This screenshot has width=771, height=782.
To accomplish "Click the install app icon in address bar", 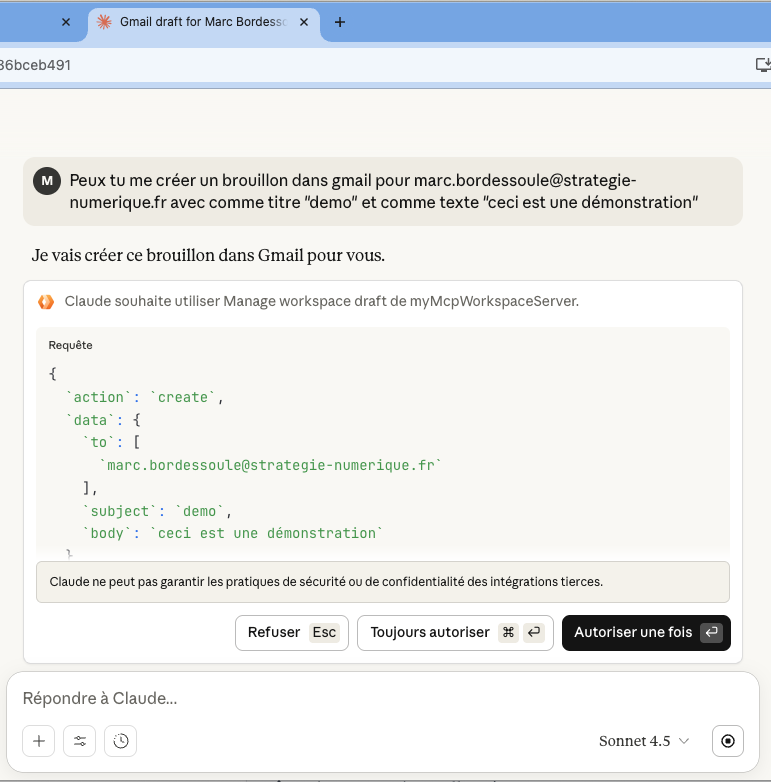I will (x=762, y=65).
